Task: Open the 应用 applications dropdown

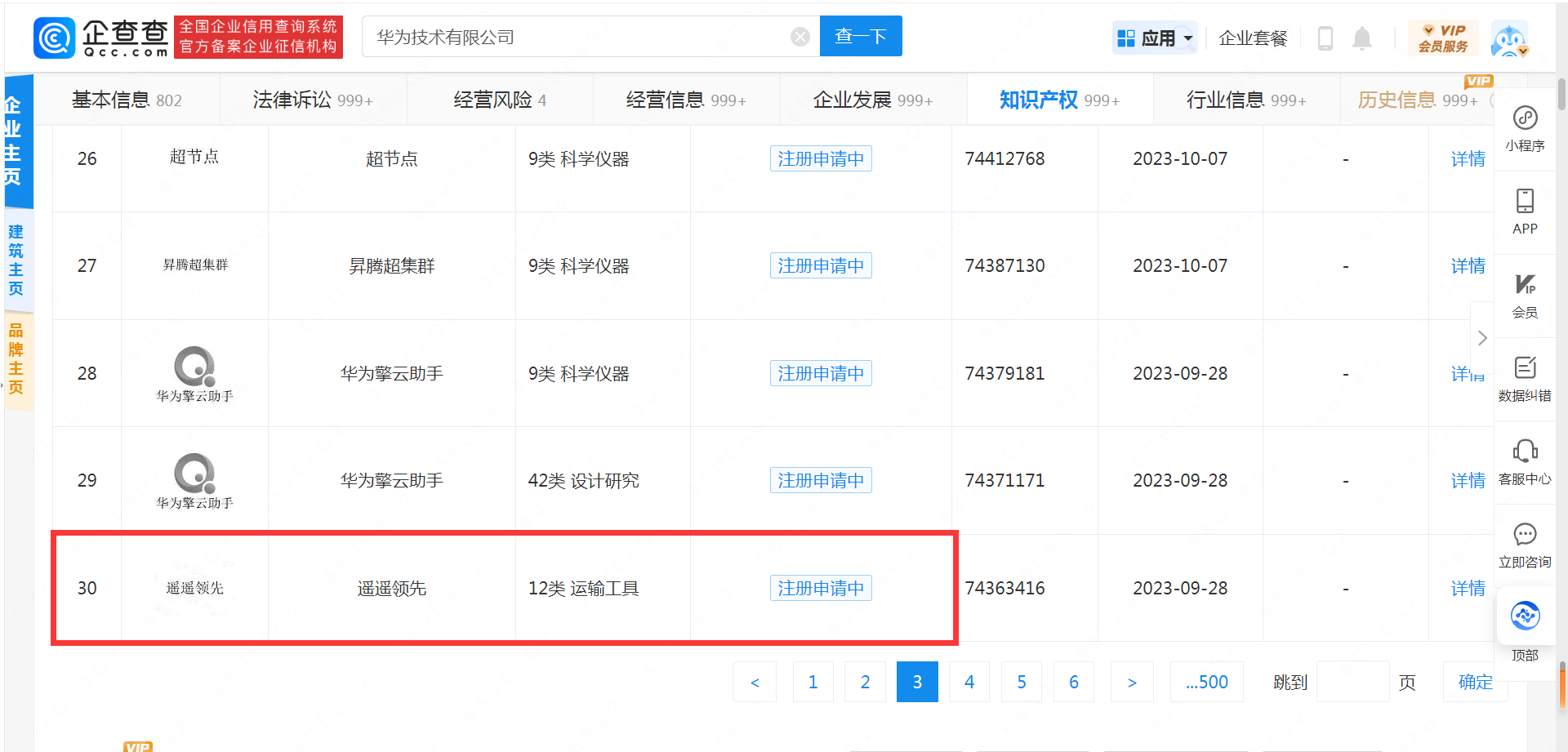Action: 1154,37
